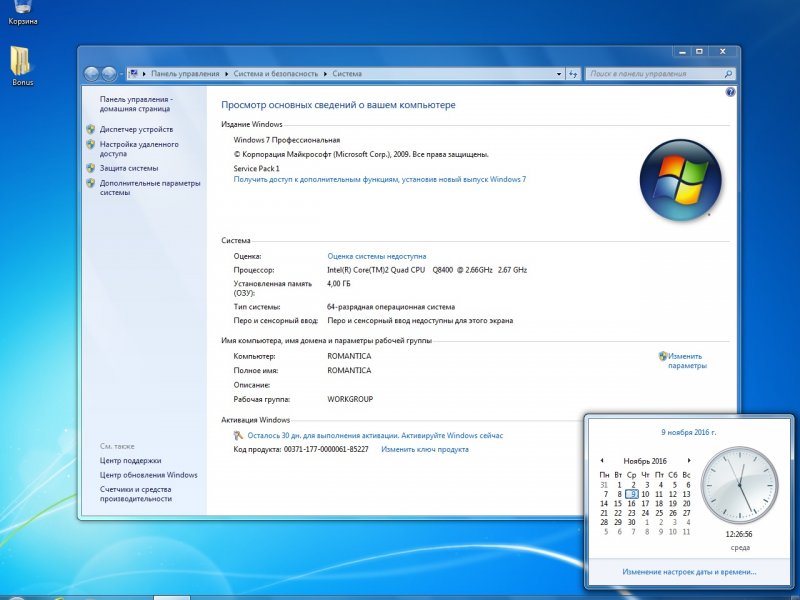Open Панель управления - домашняя страница
Screen dimensions: 800x600
[136, 104]
